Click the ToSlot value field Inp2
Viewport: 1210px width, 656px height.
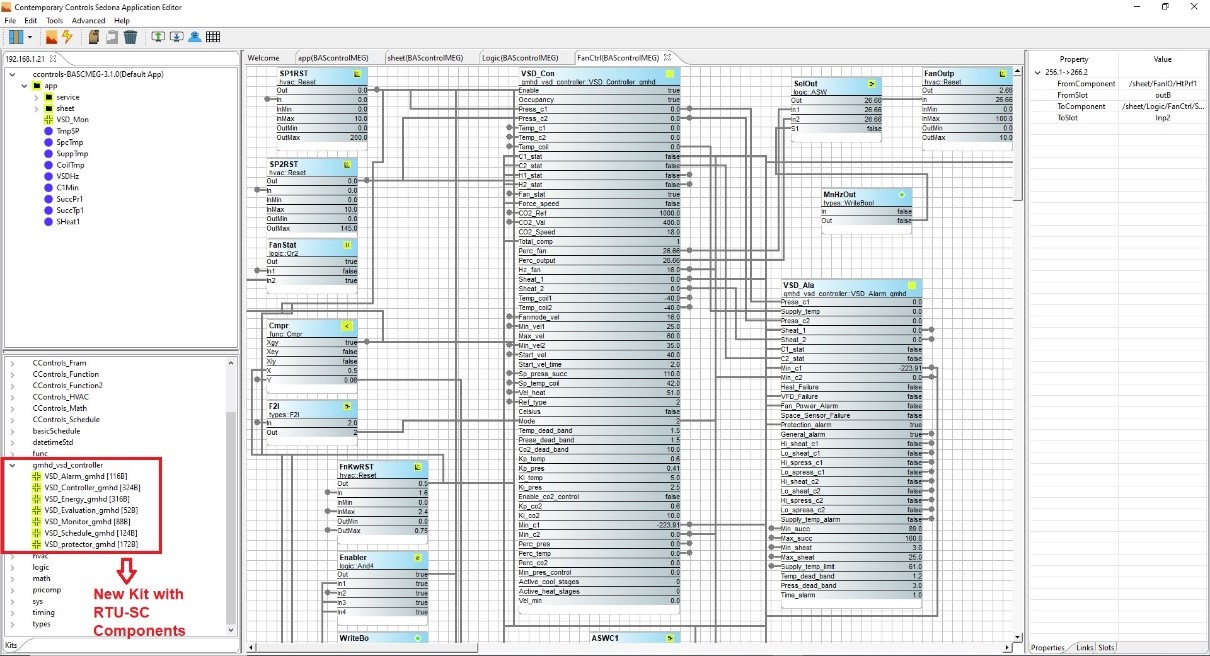point(1163,117)
